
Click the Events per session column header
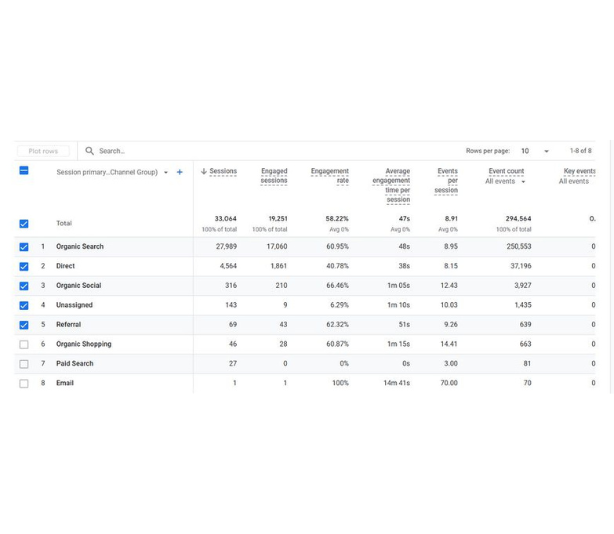coord(447,180)
